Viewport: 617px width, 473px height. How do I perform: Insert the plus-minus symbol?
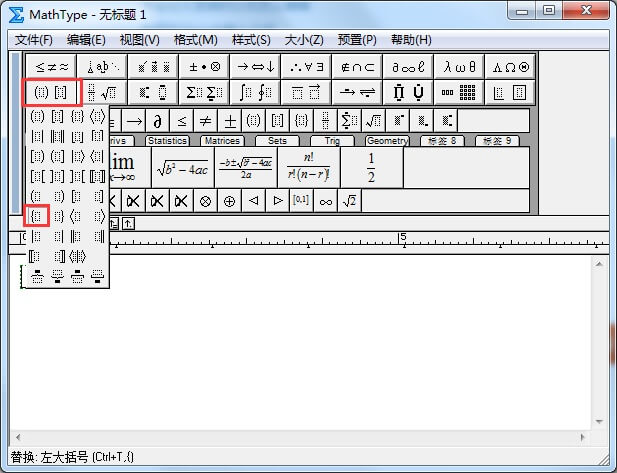(x=230, y=121)
